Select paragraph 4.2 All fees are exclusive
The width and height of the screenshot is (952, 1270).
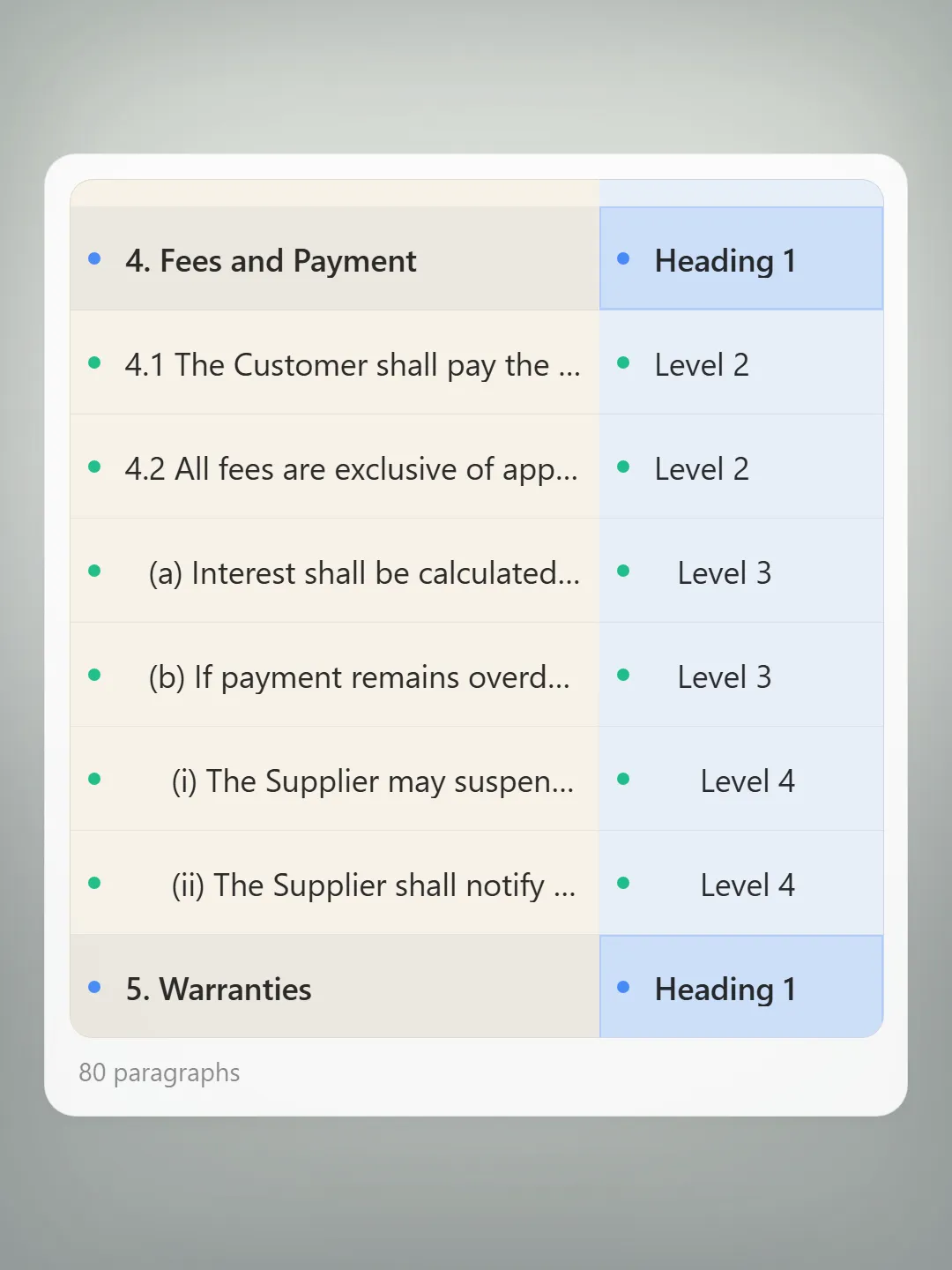coord(335,467)
